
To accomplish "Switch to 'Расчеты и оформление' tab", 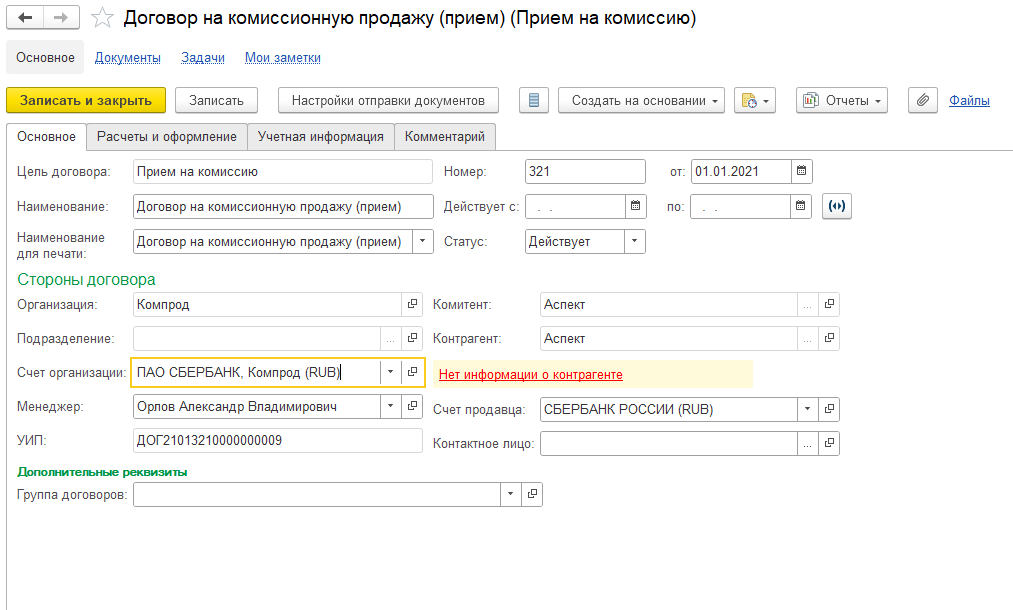I will click(166, 137).
